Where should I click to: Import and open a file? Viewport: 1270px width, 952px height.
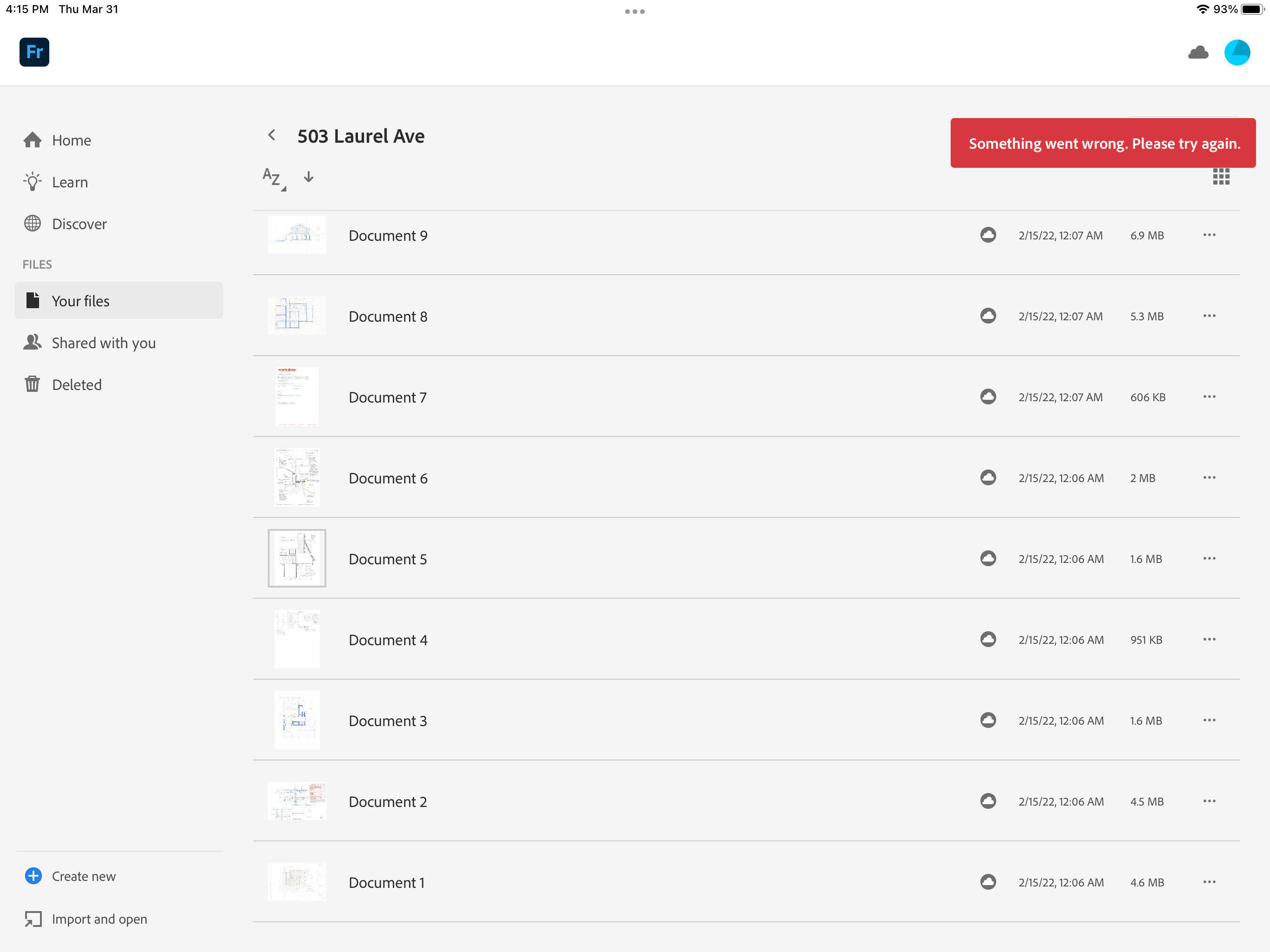coord(99,919)
